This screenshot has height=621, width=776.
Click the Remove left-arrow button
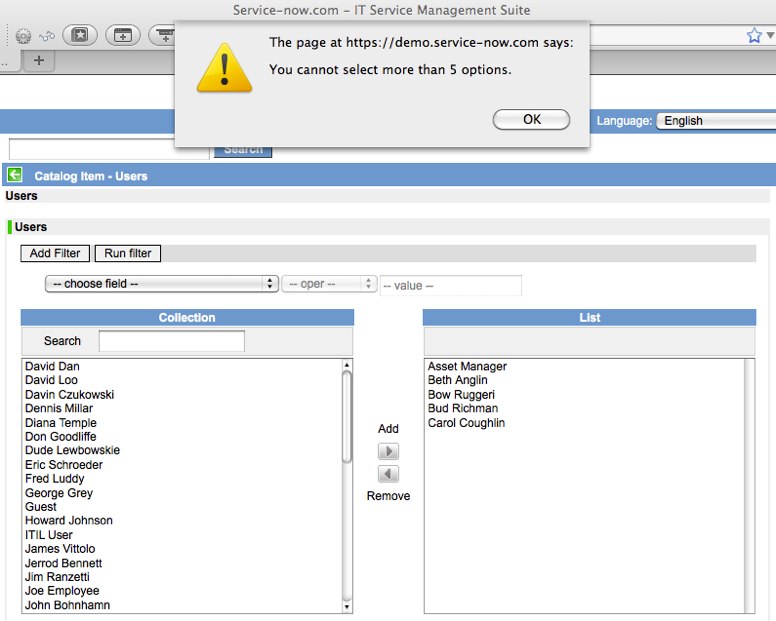pyautogui.click(x=388, y=474)
